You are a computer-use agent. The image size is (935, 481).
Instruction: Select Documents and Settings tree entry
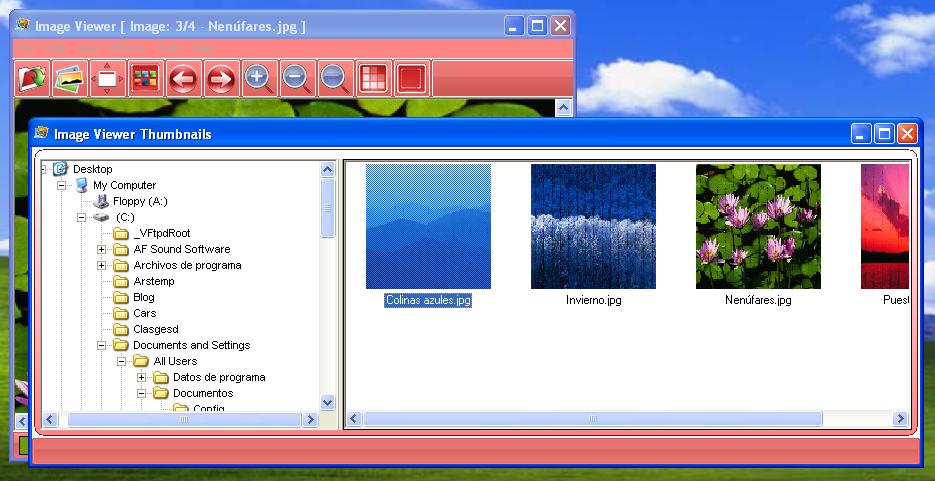point(191,345)
